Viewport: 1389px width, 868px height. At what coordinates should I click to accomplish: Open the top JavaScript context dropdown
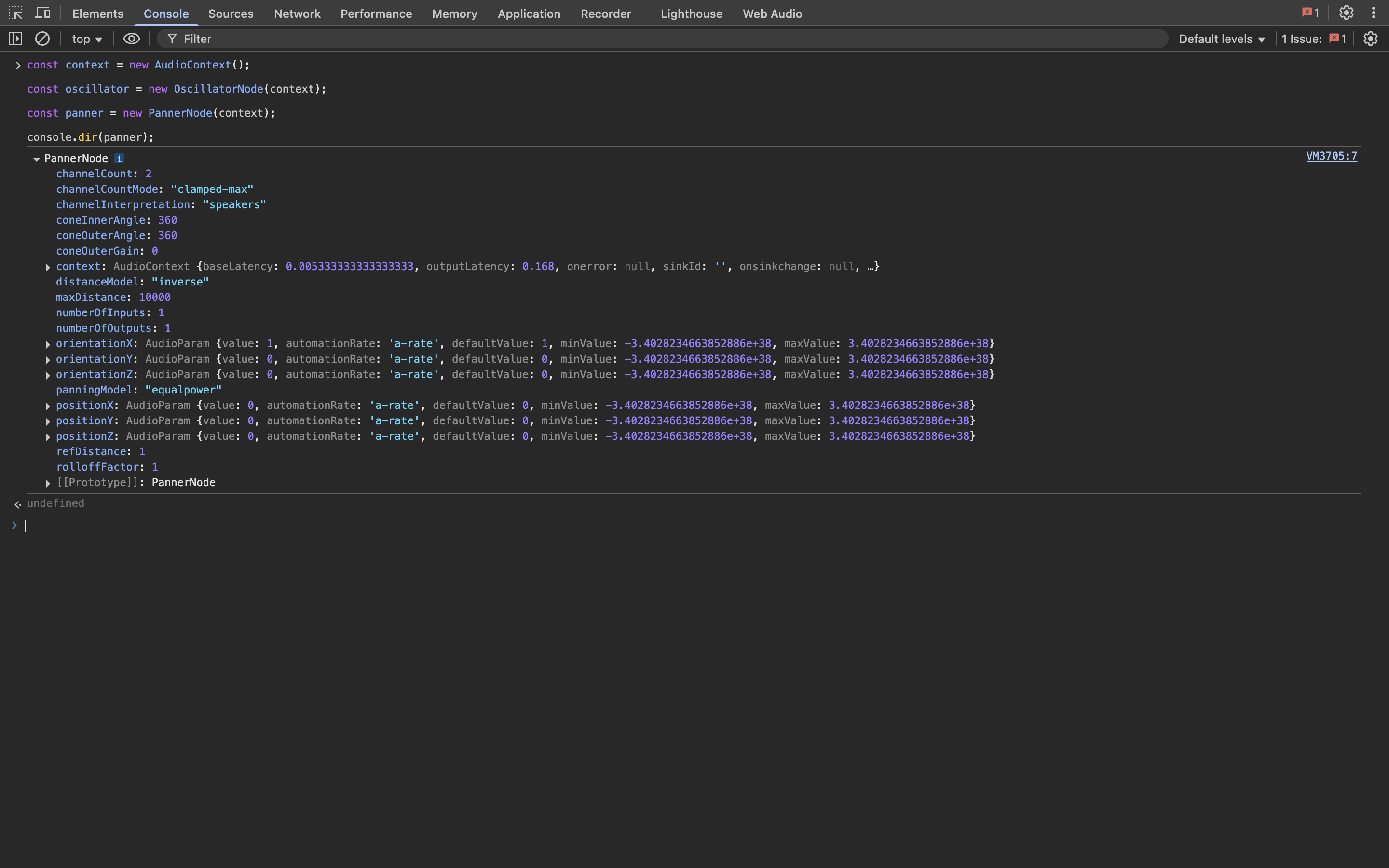click(87, 39)
